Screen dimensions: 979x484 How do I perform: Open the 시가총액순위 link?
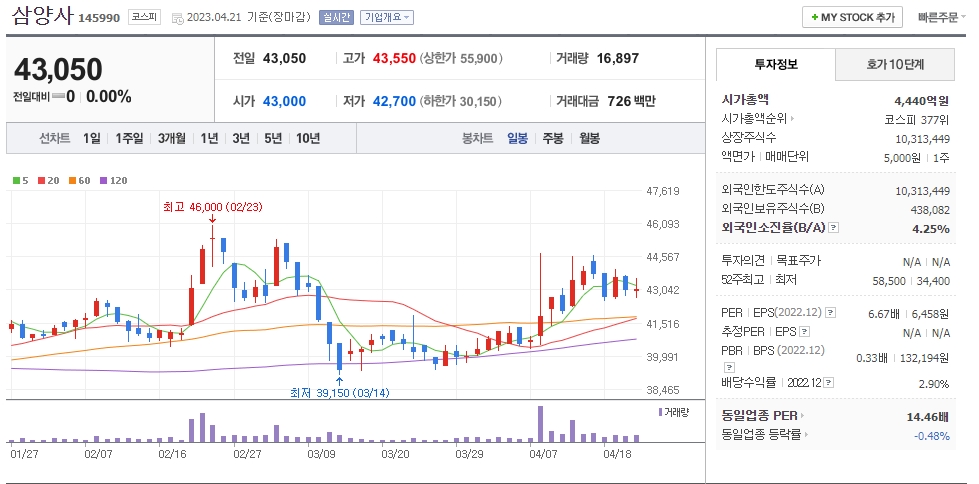tap(758, 119)
